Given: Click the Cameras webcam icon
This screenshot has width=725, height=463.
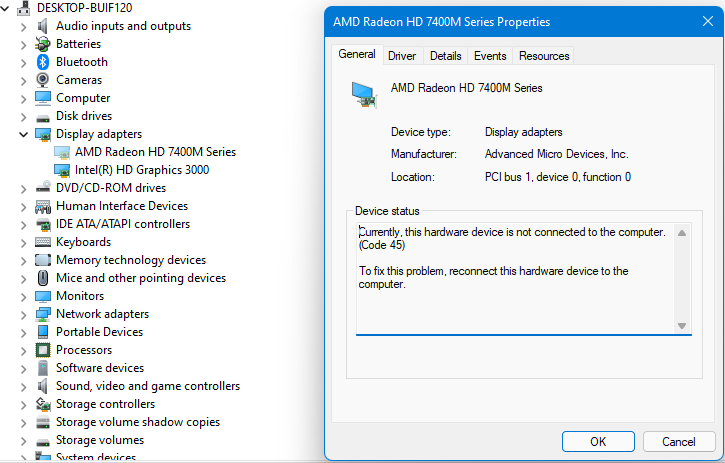Looking at the screenshot, I should click(x=43, y=80).
